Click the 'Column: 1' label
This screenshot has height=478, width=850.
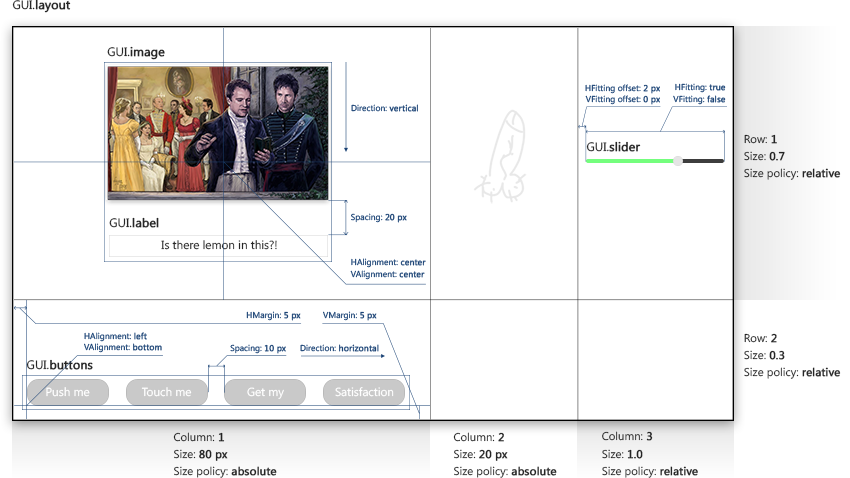pos(198,437)
